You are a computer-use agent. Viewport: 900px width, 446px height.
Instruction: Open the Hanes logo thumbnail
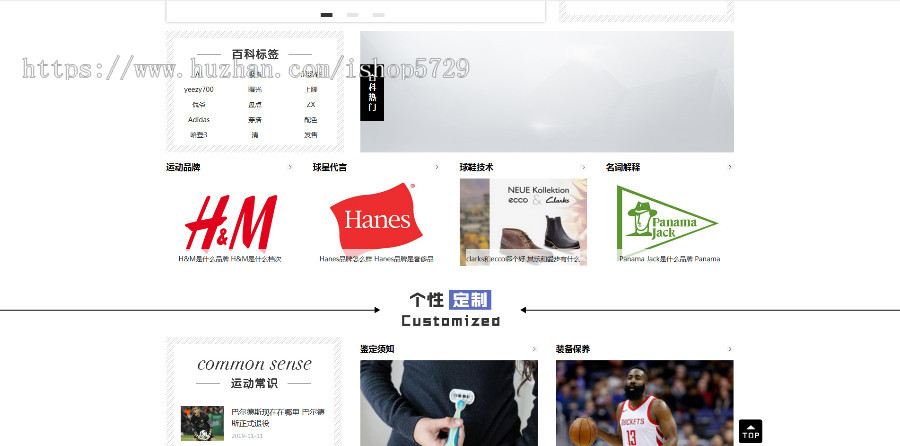tap(377, 222)
